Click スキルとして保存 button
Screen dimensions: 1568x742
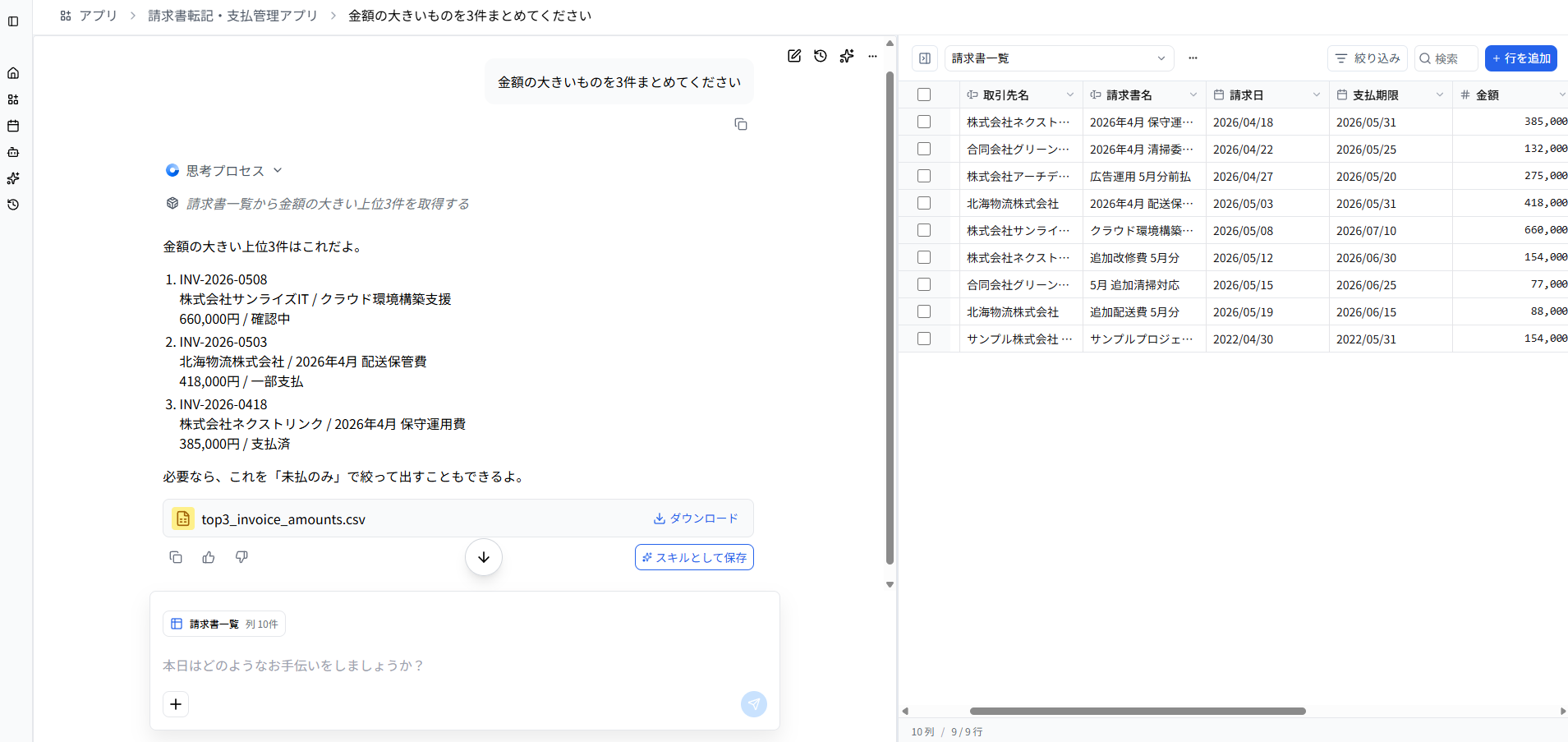[x=694, y=557]
